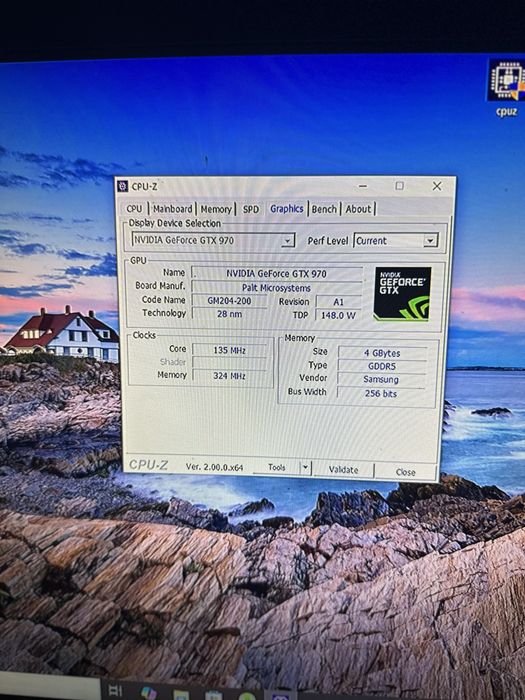Click the Validate button
The width and height of the screenshot is (525, 700).
343,469
